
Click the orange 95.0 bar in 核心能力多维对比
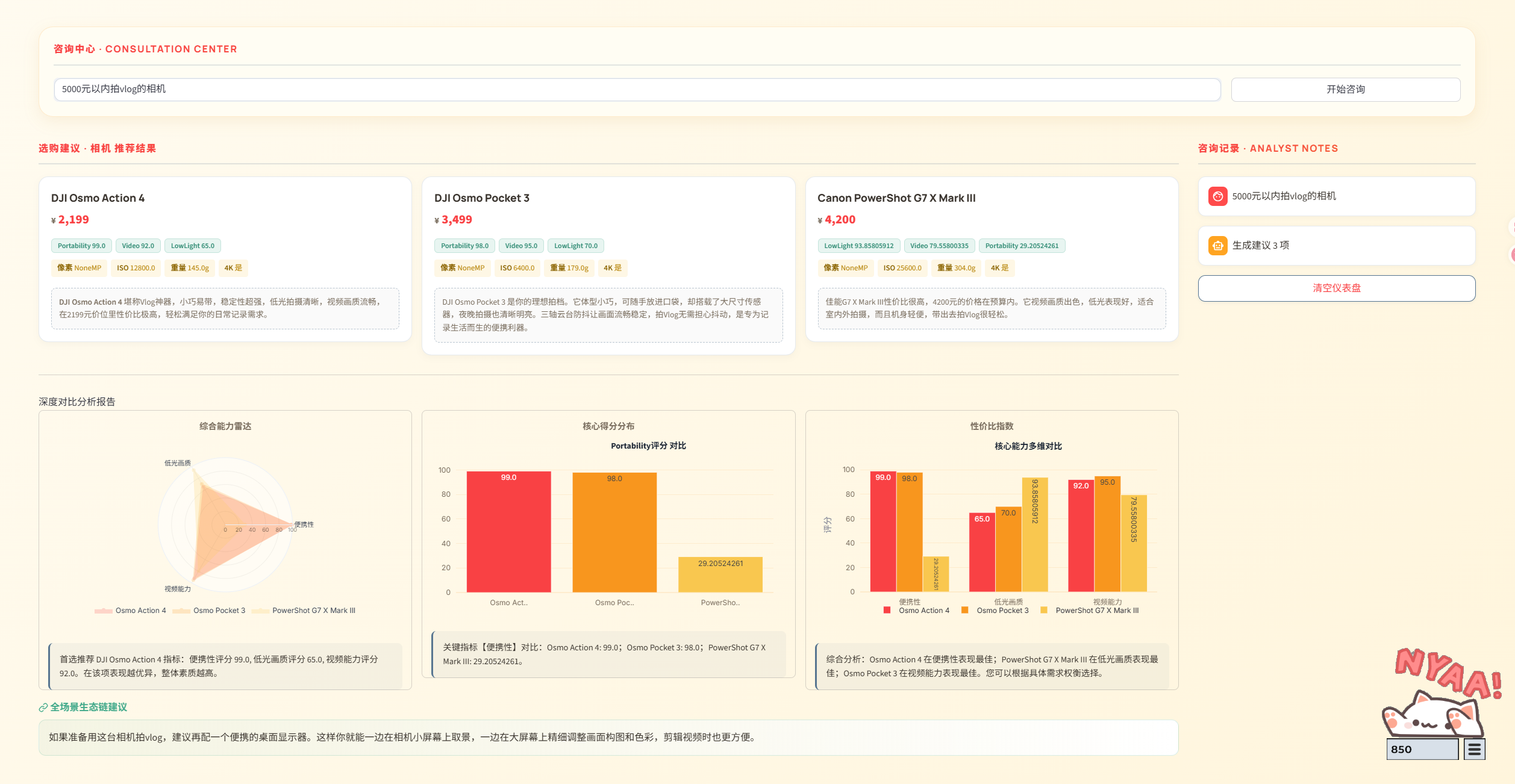(x=1107, y=534)
